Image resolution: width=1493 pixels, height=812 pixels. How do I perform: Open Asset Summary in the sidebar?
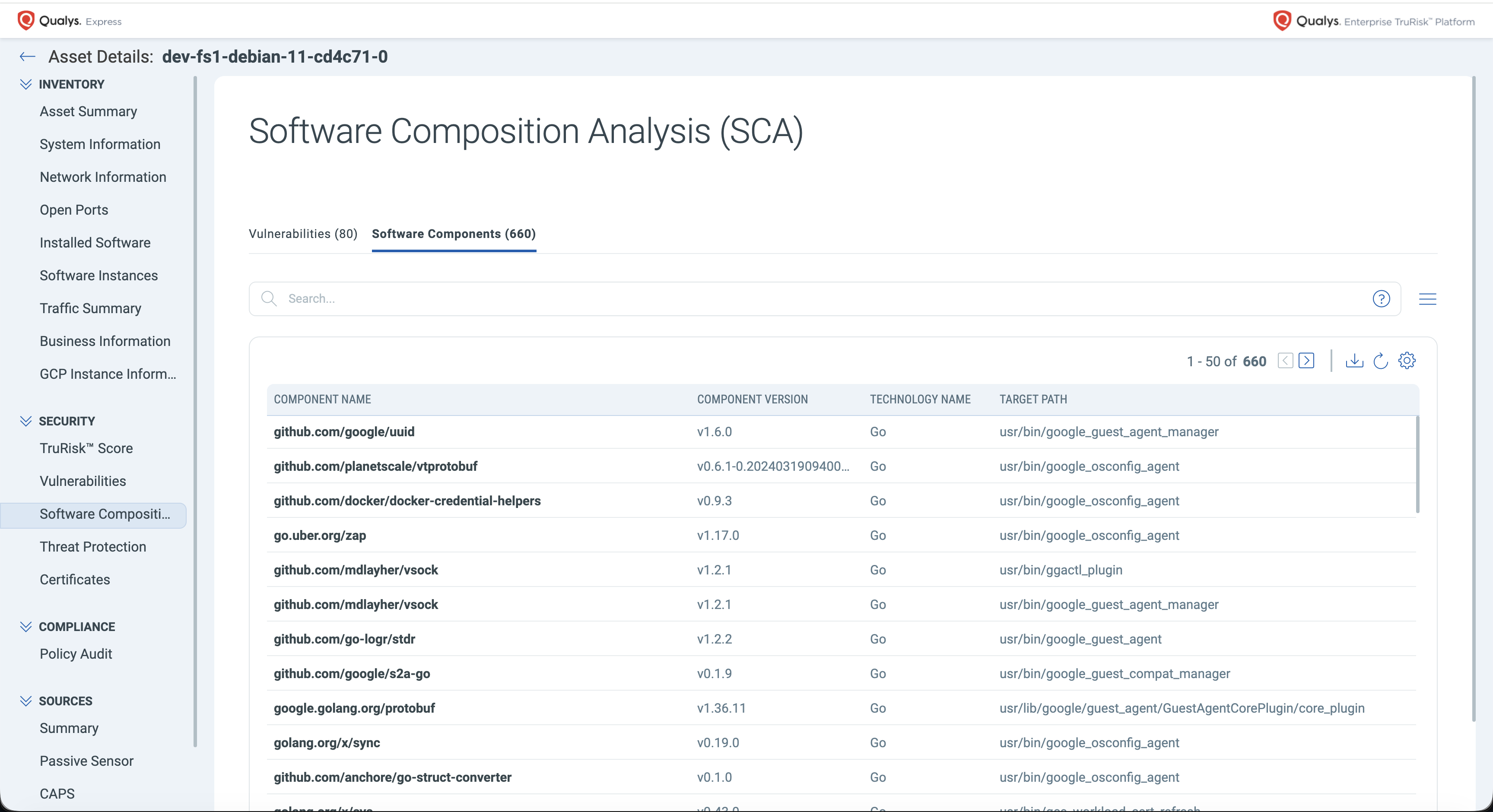tap(88, 111)
